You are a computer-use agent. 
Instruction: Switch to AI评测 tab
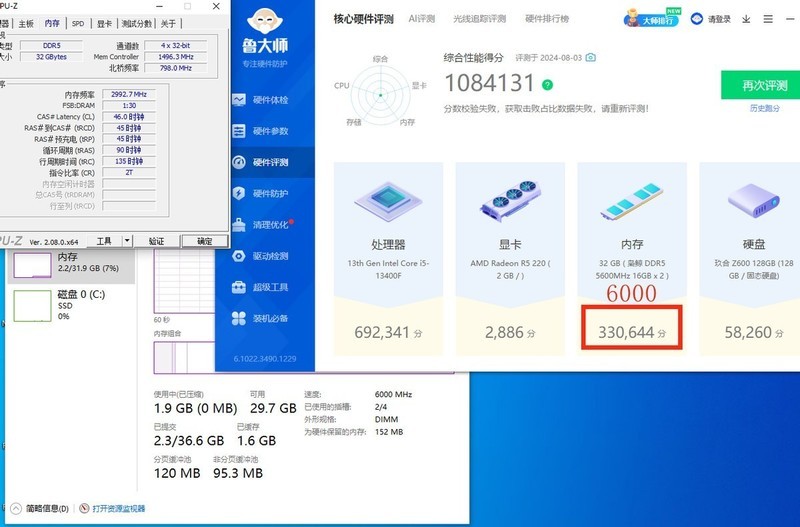421,19
